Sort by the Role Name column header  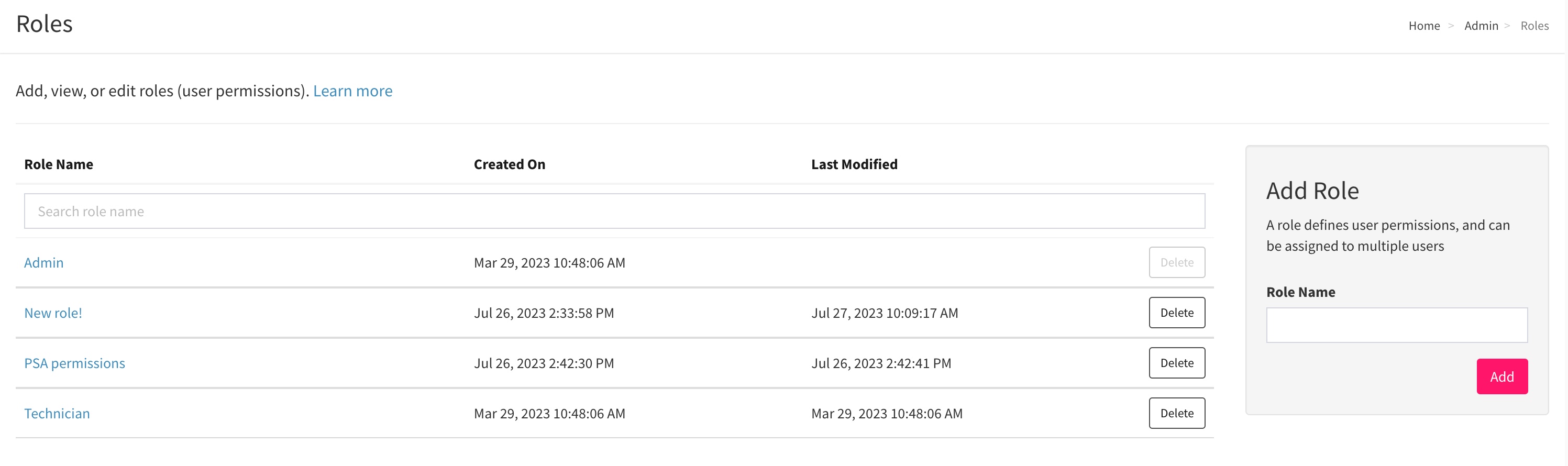(x=59, y=164)
